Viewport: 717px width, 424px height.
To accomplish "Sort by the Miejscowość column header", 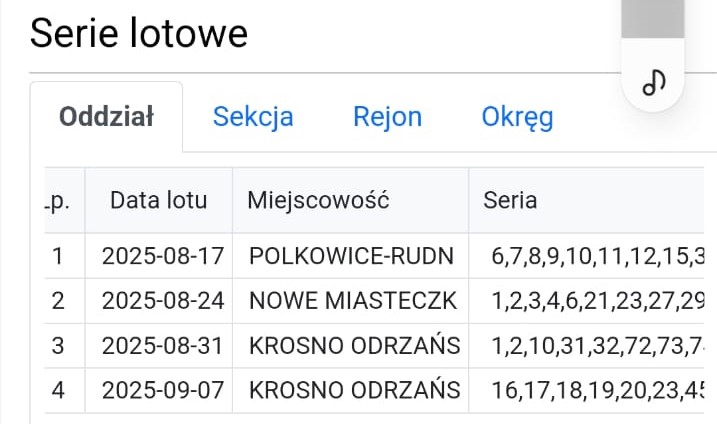I will point(318,200).
